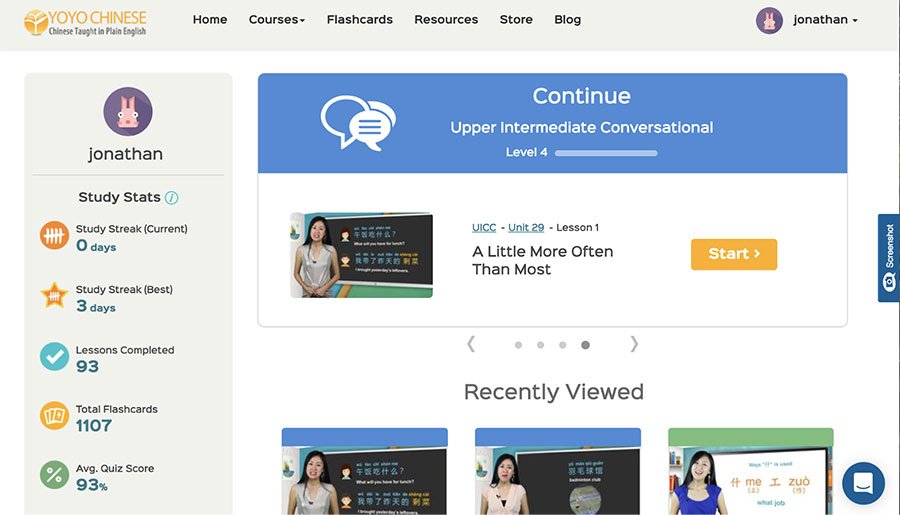The image size is (900, 515).
Task: Click the jonathan profile name in sidebar
Action: [126, 154]
